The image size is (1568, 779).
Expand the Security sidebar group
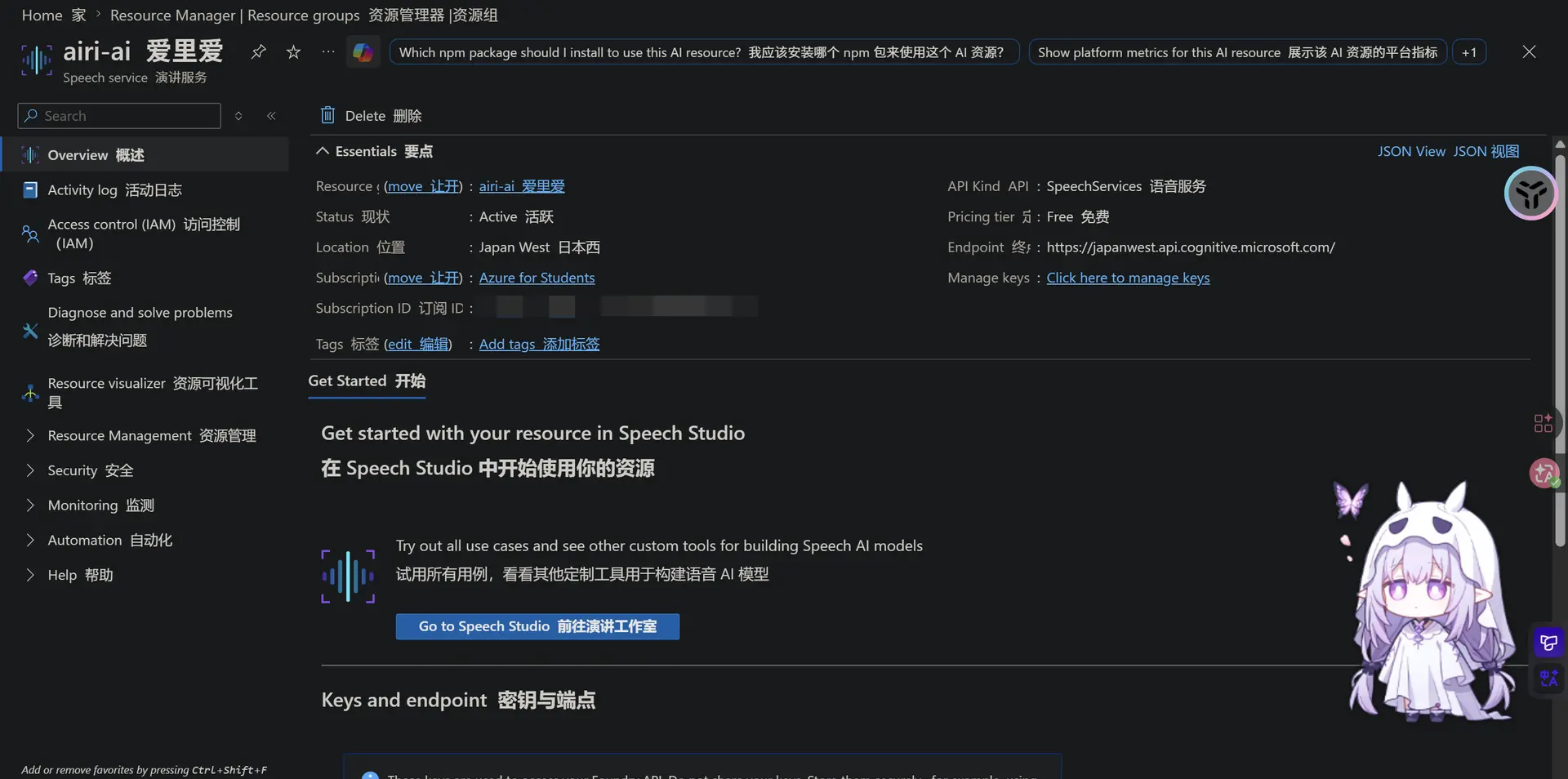[30, 470]
